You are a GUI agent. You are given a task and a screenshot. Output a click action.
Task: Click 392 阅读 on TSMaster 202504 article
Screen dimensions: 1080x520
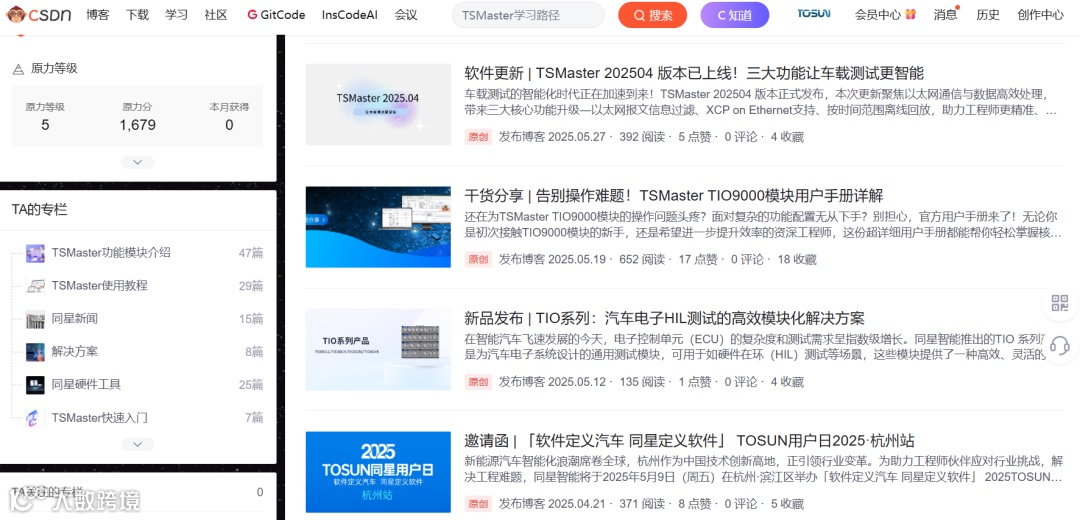pos(642,137)
